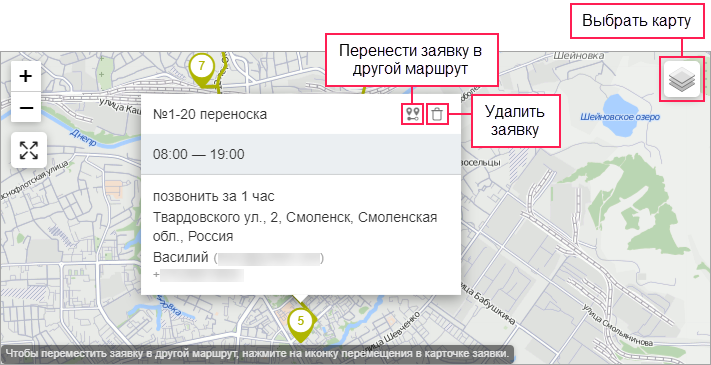
Task: Click the 08:00 — 19:00 time window
Action: [x=199, y=154]
